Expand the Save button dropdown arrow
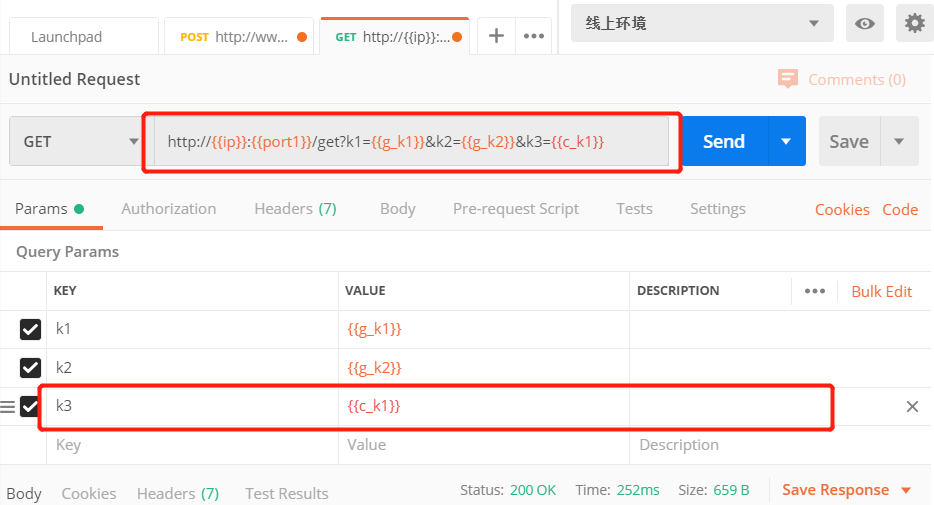Viewport: 934px width, 505px height. (x=899, y=141)
